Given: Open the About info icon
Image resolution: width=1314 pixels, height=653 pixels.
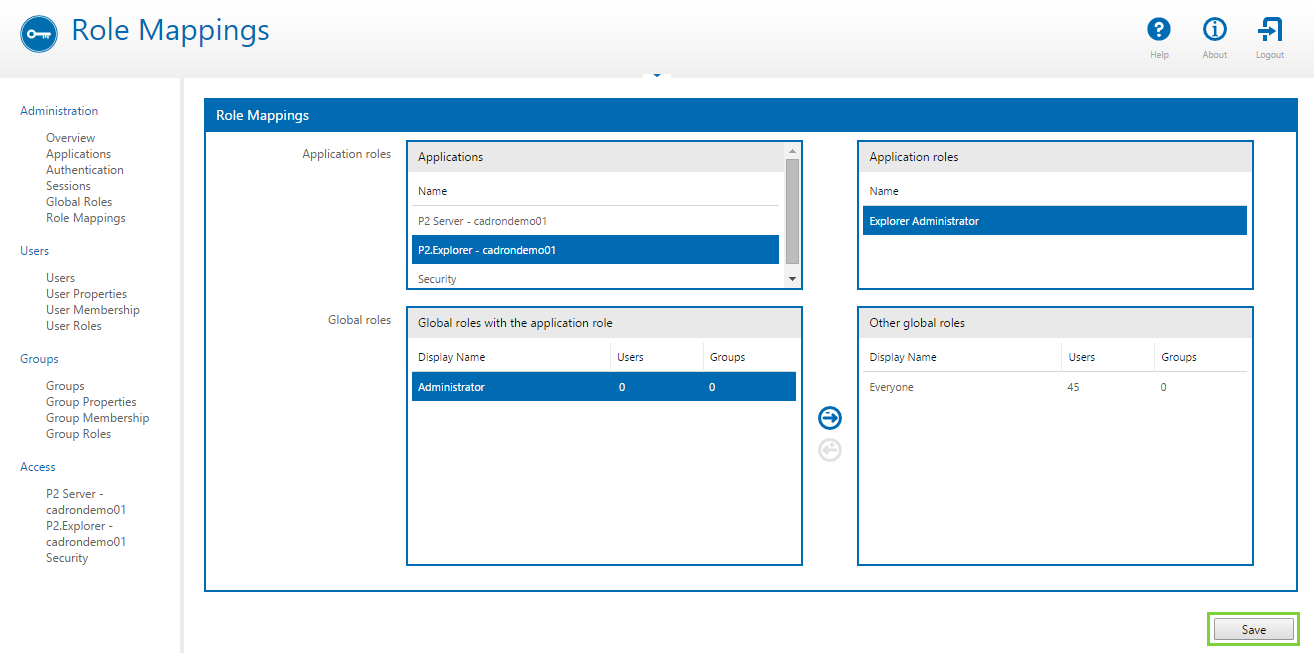Looking at the screenshot, I should [x=1214, y=30].
